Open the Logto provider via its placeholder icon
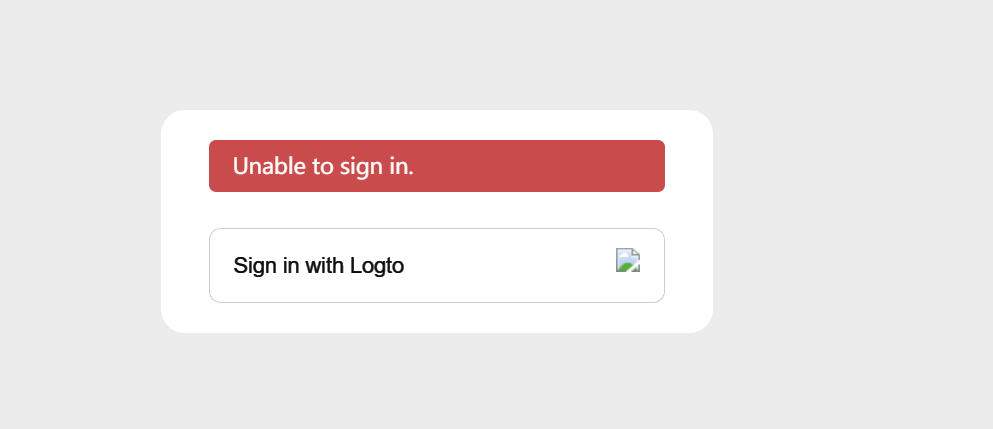 pyautogui.click(x=628, y=260)
